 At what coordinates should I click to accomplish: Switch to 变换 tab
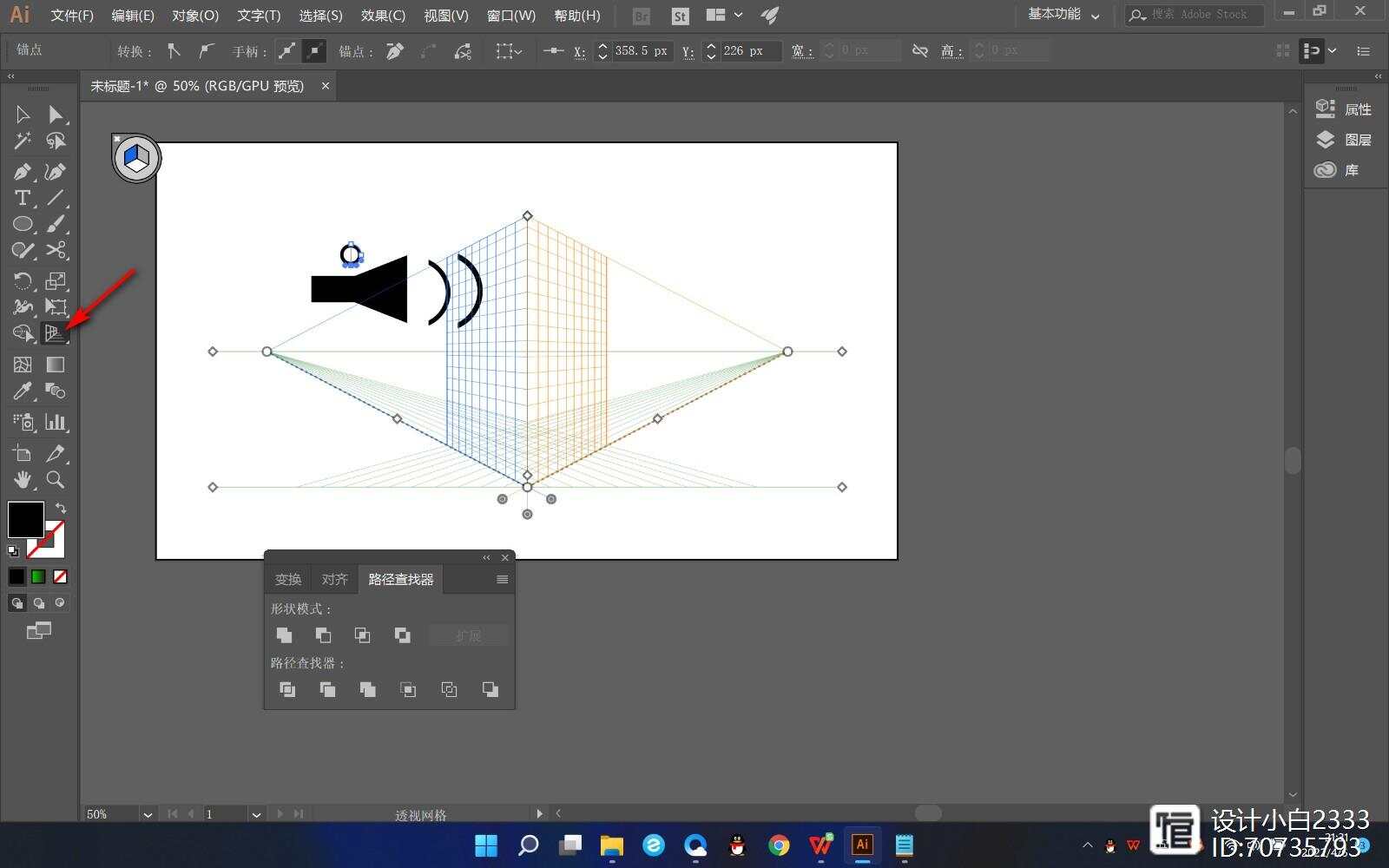coord(288,579)
